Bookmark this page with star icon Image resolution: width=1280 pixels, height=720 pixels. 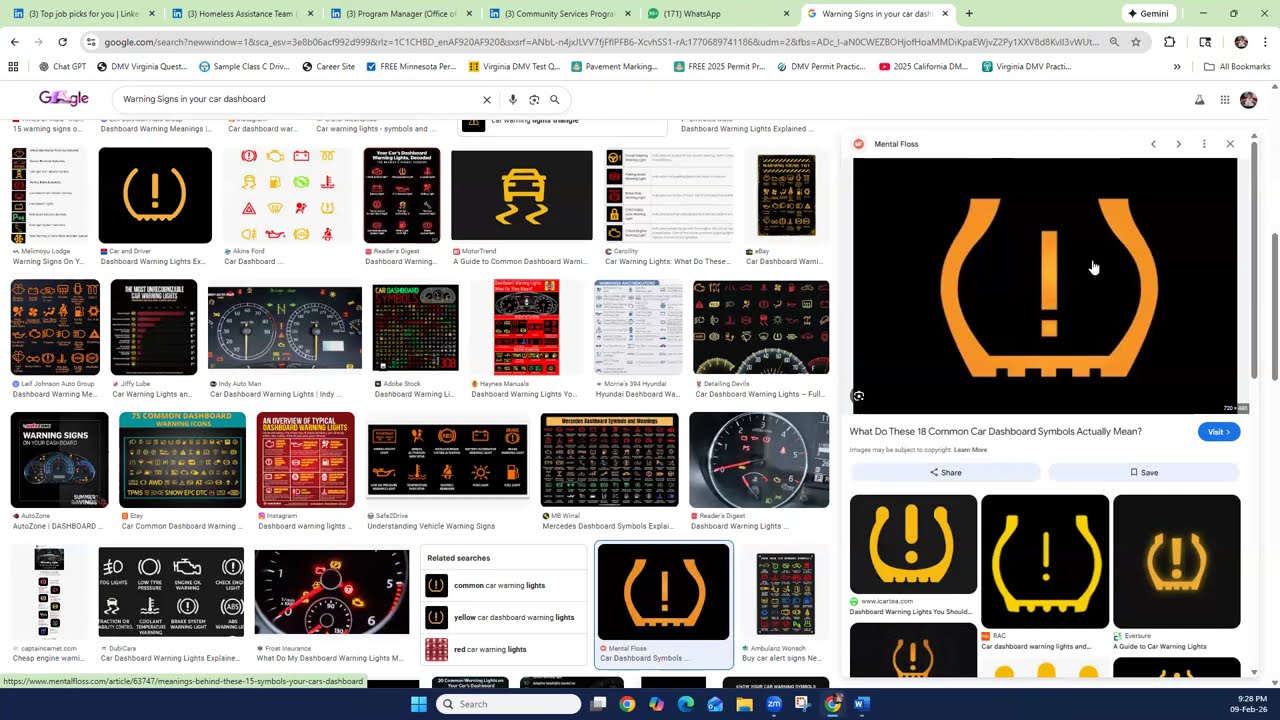1136,42
